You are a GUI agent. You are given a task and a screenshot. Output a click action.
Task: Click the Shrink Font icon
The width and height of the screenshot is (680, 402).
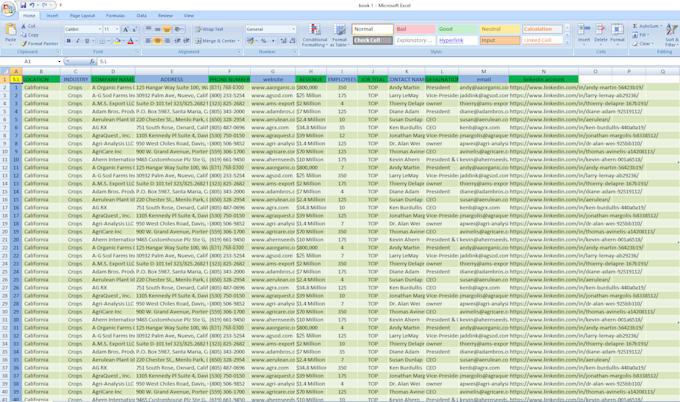click(134, 29)
